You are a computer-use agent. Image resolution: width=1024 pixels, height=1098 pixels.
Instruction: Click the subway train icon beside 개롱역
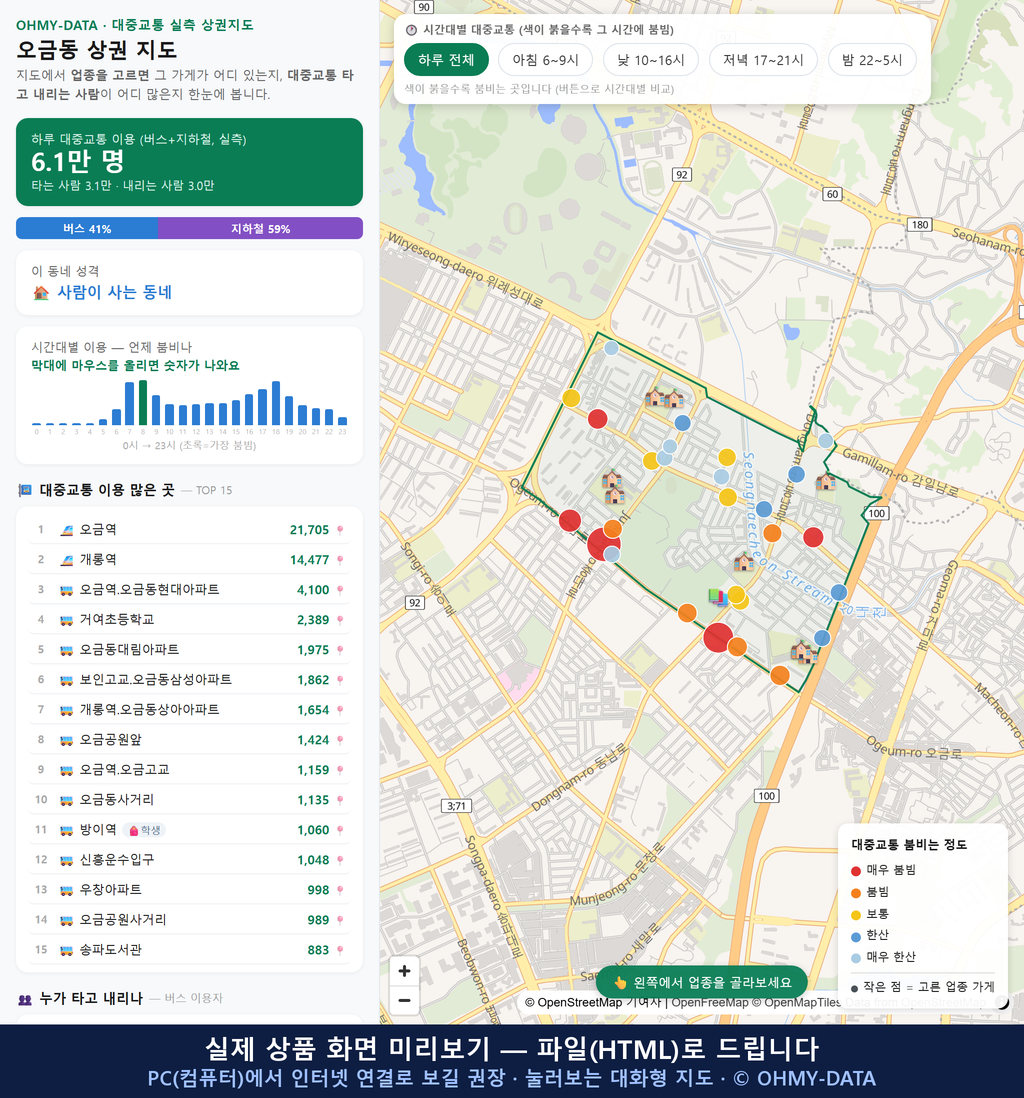(x=67, y=560)
